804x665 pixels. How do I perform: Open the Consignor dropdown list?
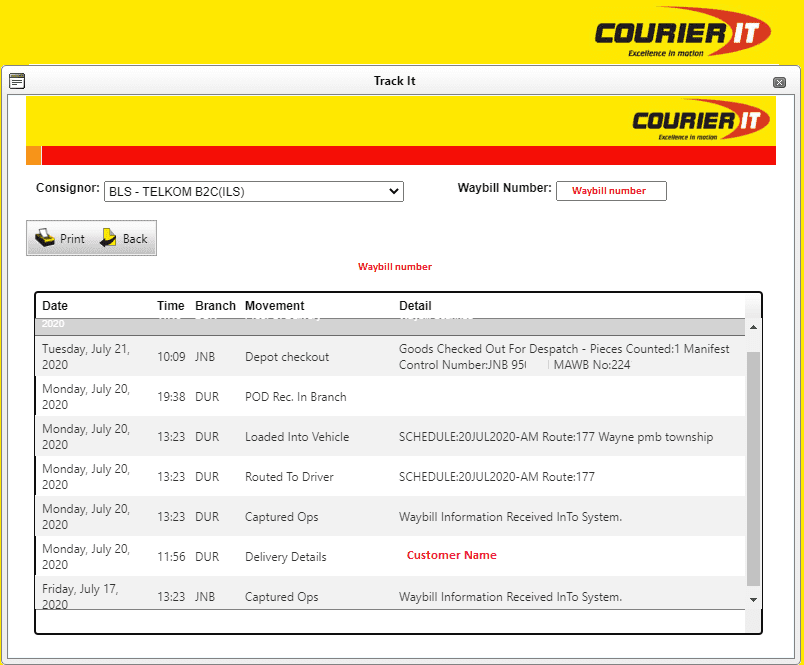click(254, 192)
